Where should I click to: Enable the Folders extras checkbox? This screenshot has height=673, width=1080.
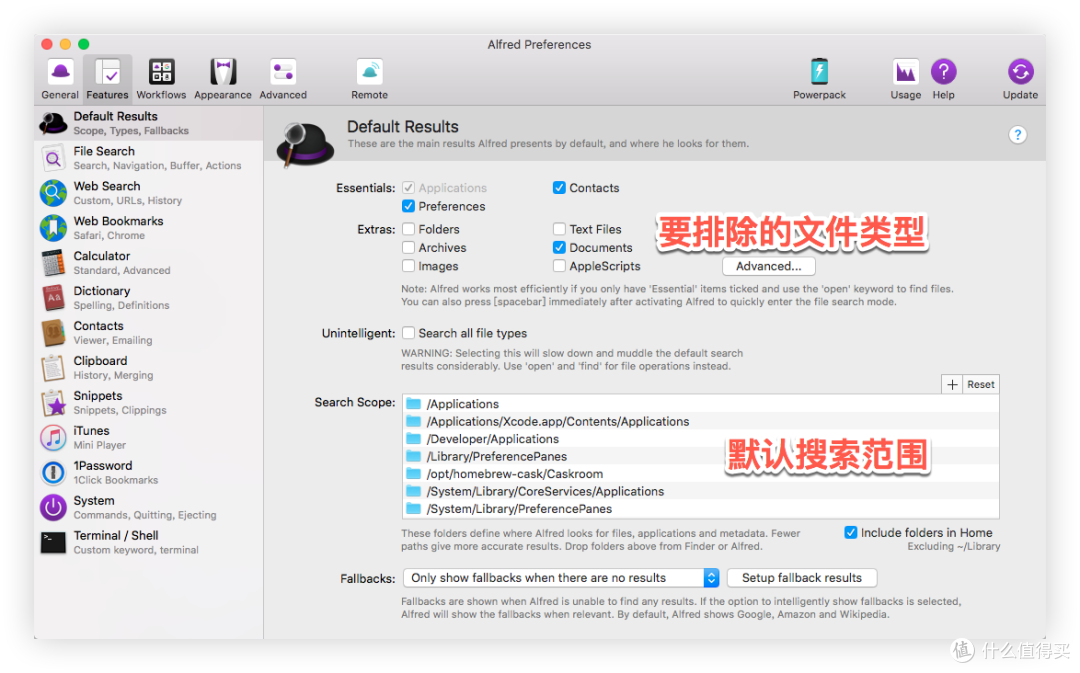(408, 229)
